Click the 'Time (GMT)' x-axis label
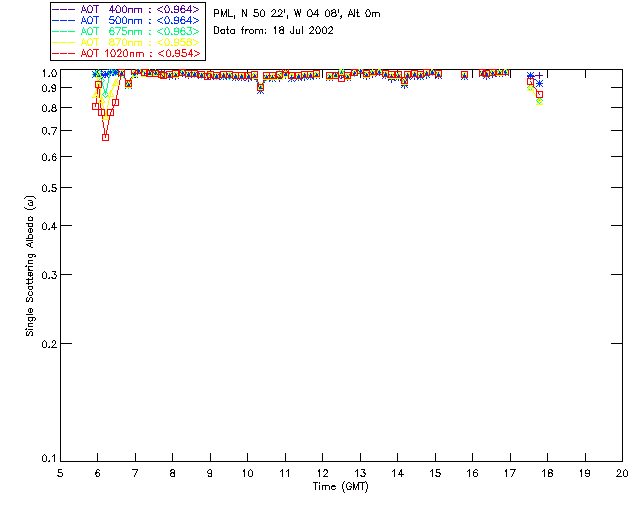This screenshot has height=512, width=640. pos(341,487)
